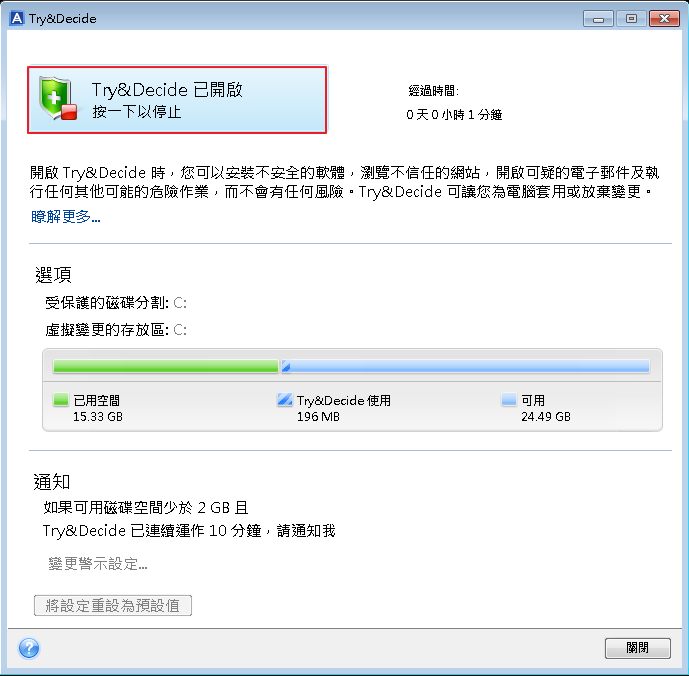Click the 關閉 button
The image size is (689, 676).
click(x=638, y=648)
